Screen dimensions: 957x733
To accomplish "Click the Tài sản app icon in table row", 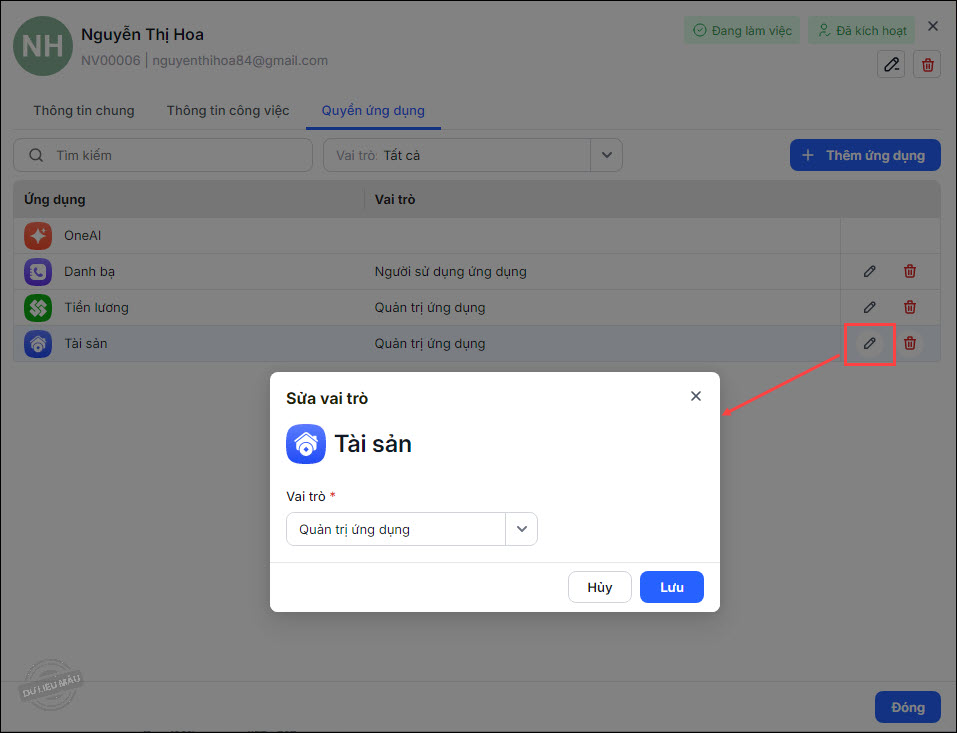I will [x=38, y=344].
